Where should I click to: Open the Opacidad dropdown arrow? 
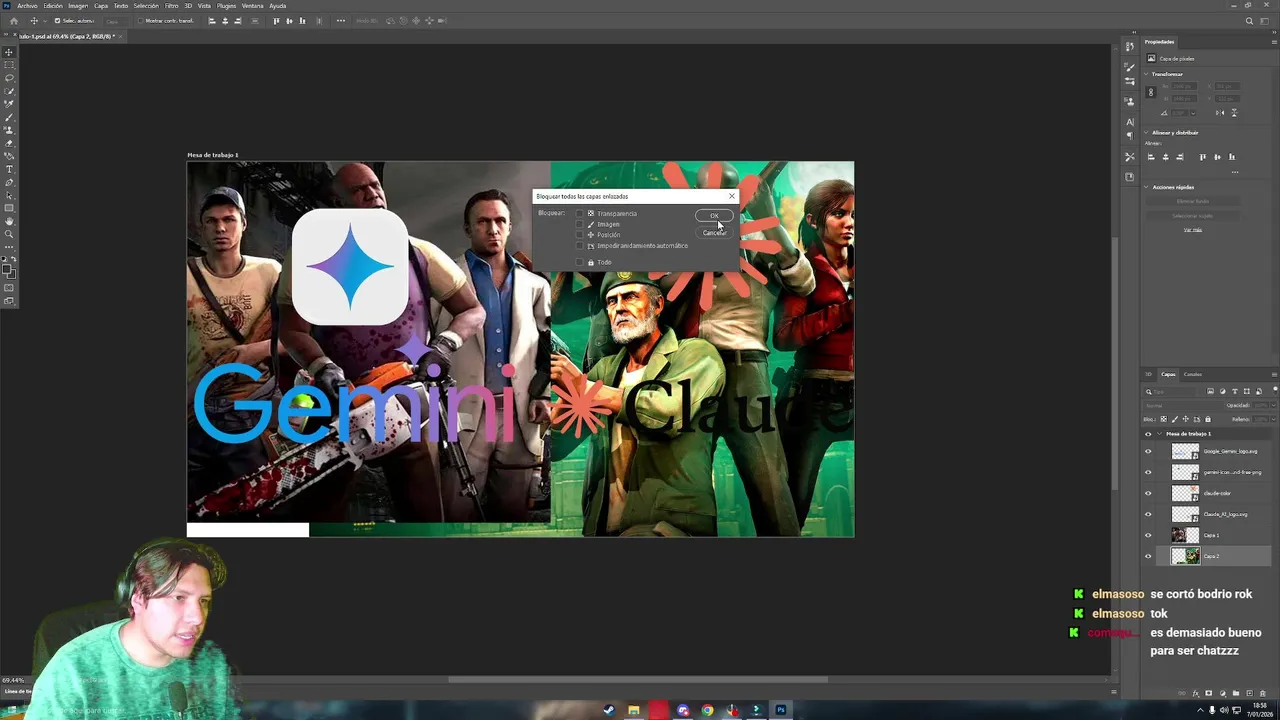pos(1273,405)
